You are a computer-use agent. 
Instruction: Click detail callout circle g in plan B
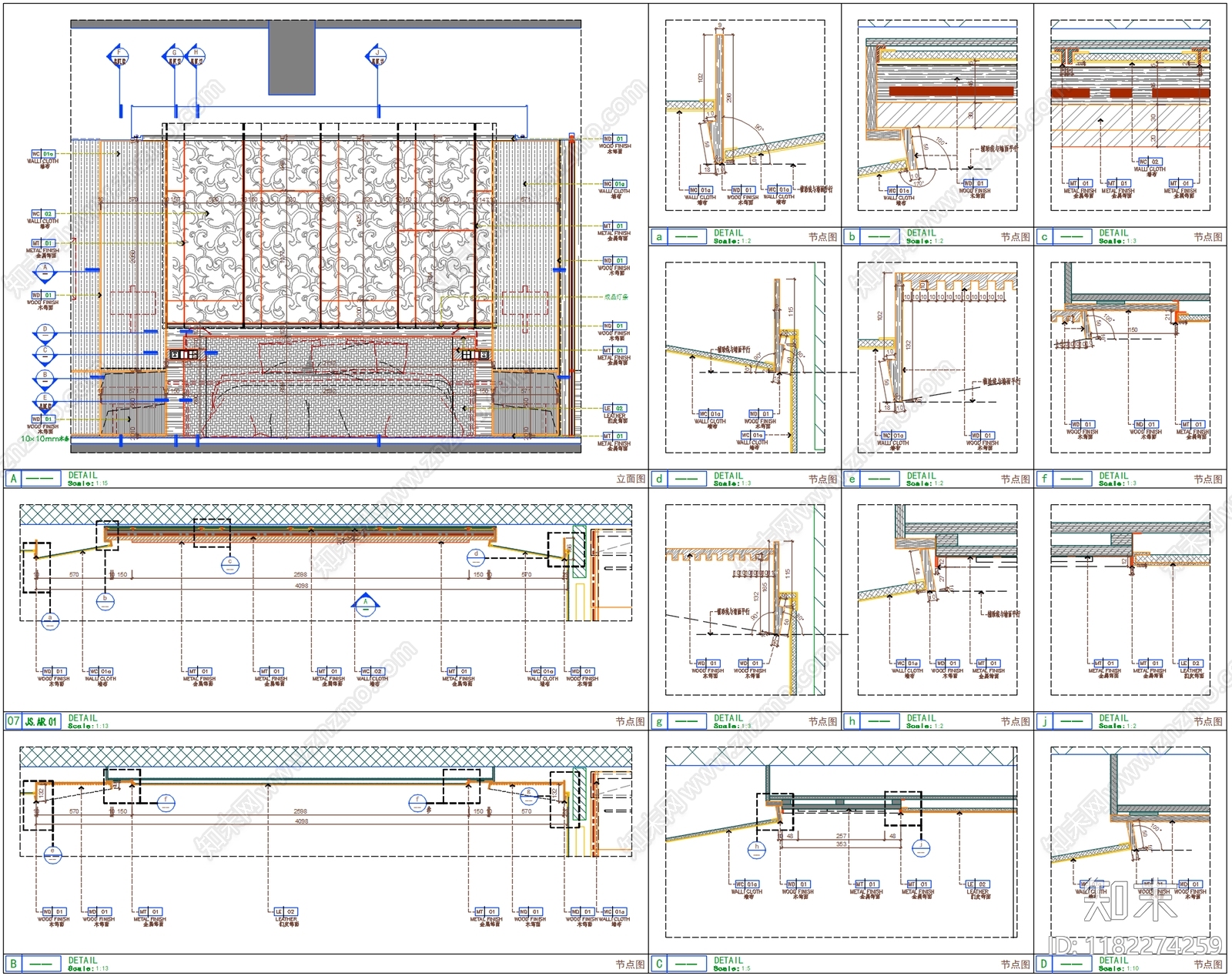pyautogui.click(x=528, y=795)
